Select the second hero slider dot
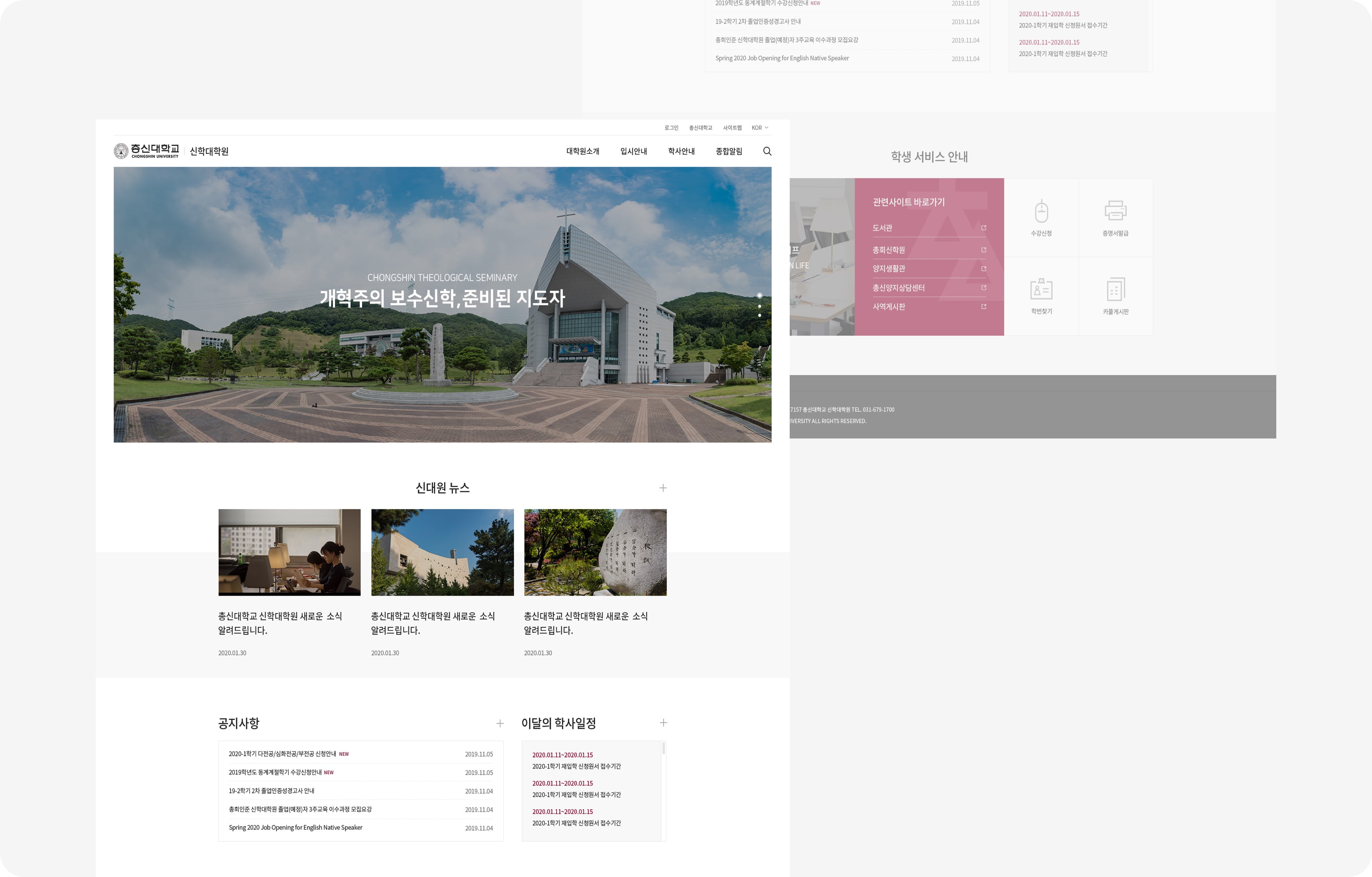The image size is (1372, 877). pyautogui.click(x=759, y=307)
